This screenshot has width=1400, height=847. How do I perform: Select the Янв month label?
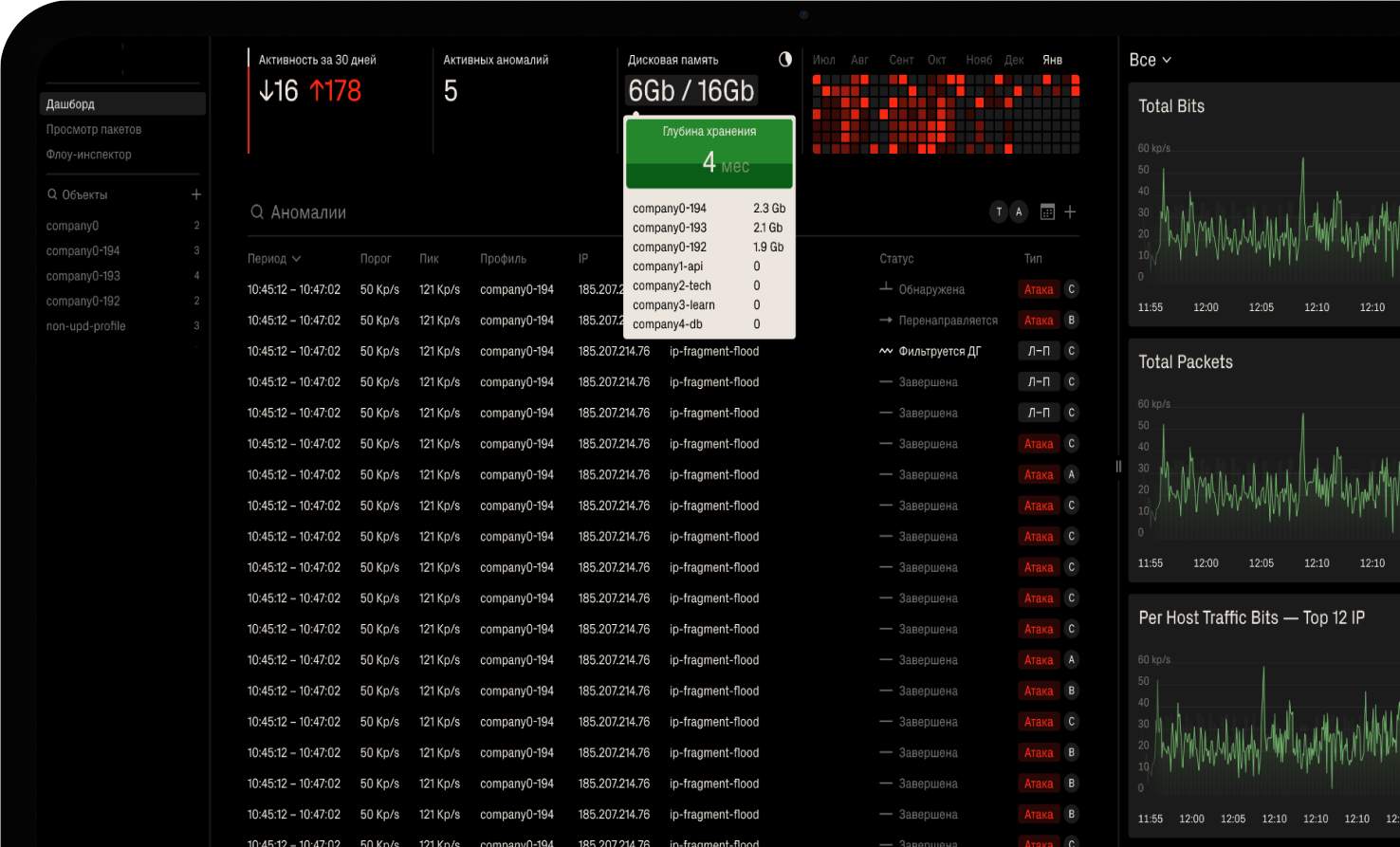1052,60
